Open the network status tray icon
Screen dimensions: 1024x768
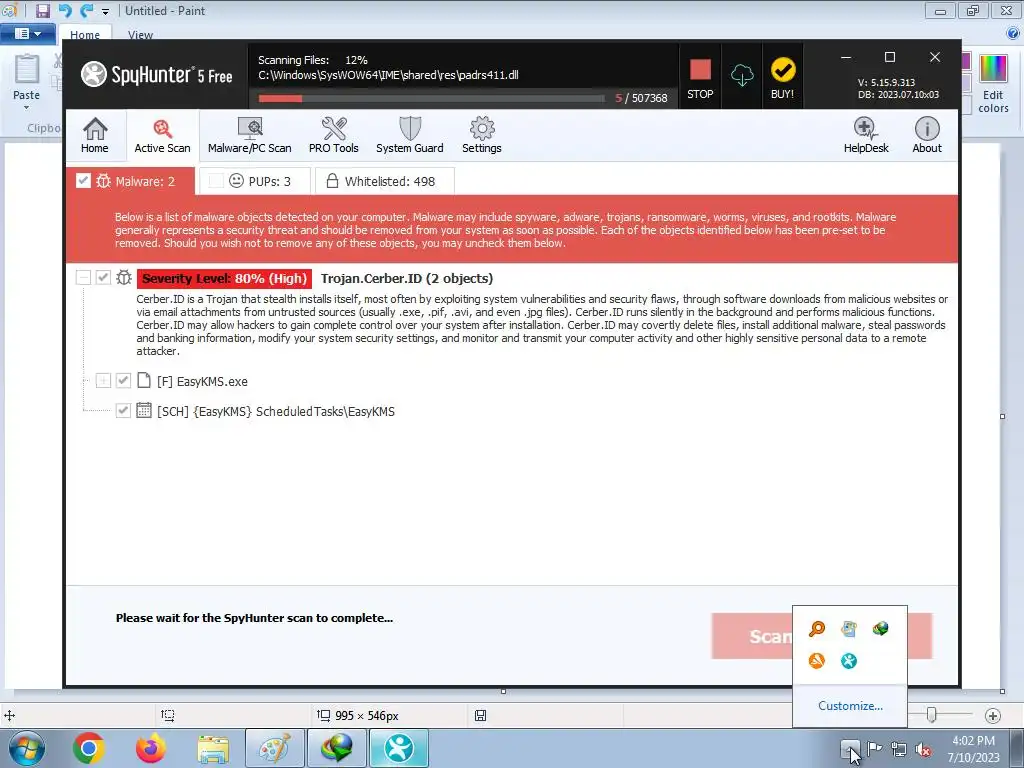coord(899,749)
